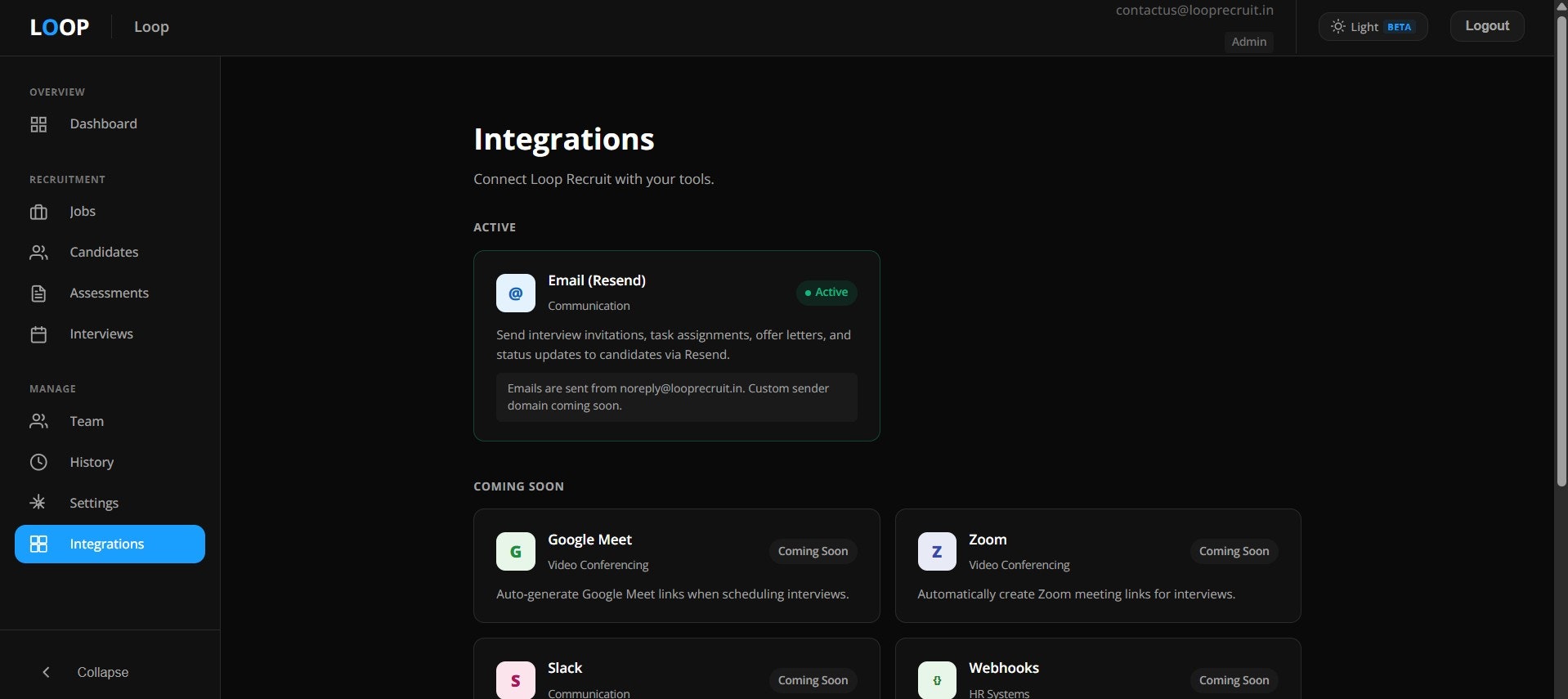Click the ACTIVE section heading
Viewport: 1568px width, 699px height.
495,227
